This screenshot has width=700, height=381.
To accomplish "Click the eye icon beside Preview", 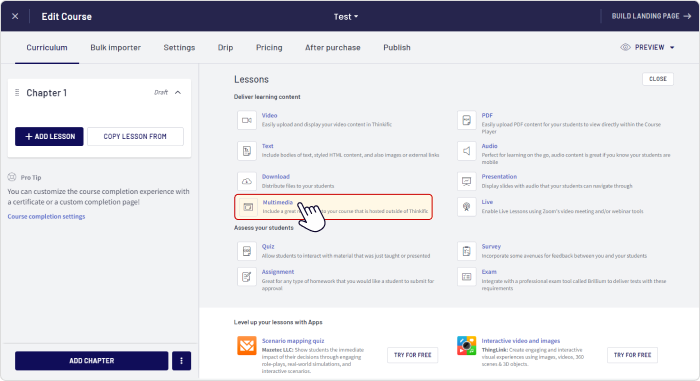I will (x=625, y=47).
